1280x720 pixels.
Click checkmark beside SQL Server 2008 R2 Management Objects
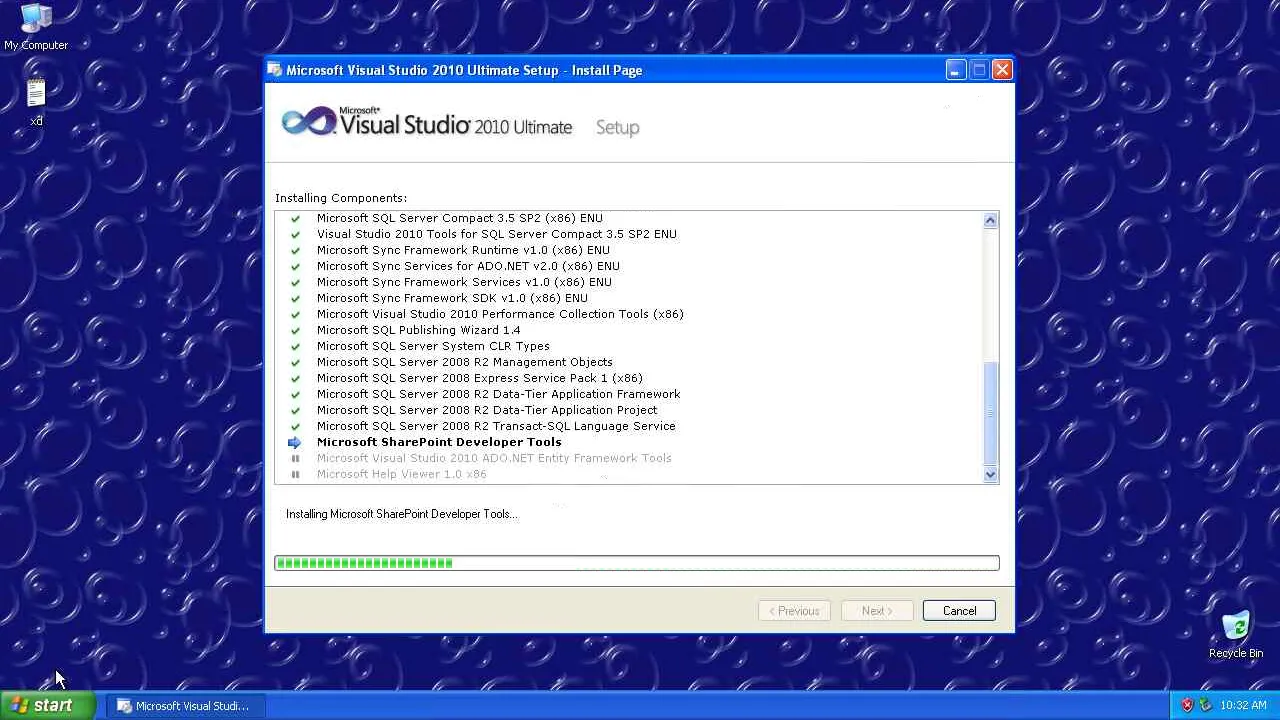point(295,362)
